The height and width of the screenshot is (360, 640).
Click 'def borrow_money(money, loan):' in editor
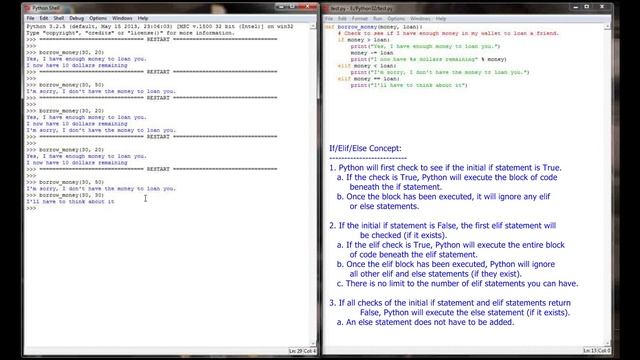(373, 27)
